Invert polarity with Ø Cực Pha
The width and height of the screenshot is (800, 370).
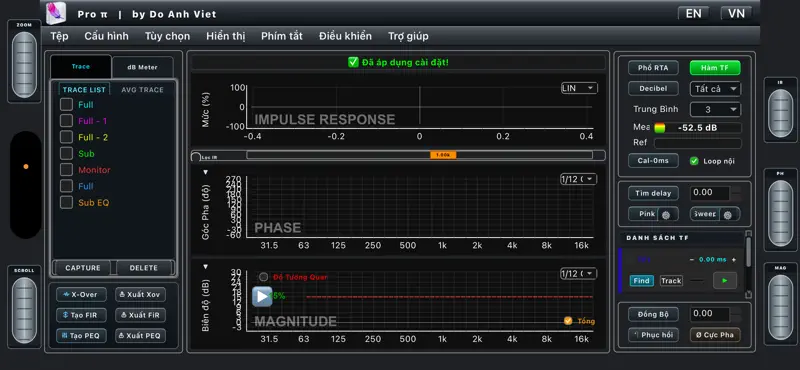click(715, 335)
